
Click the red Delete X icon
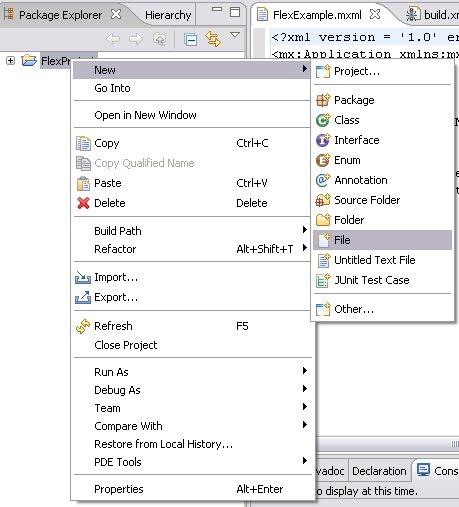[x=83, y=203]
